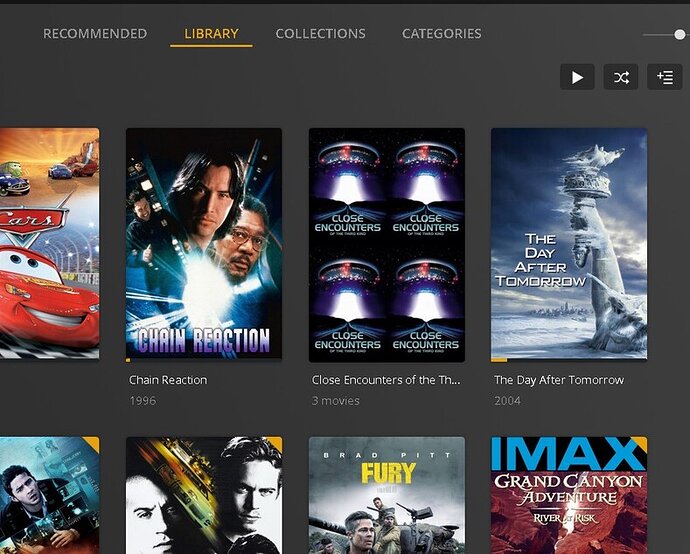This screenshot has width=690, height=554.
Task: Open the Chain Reaction poster
Action: click(x=204, y=245)
